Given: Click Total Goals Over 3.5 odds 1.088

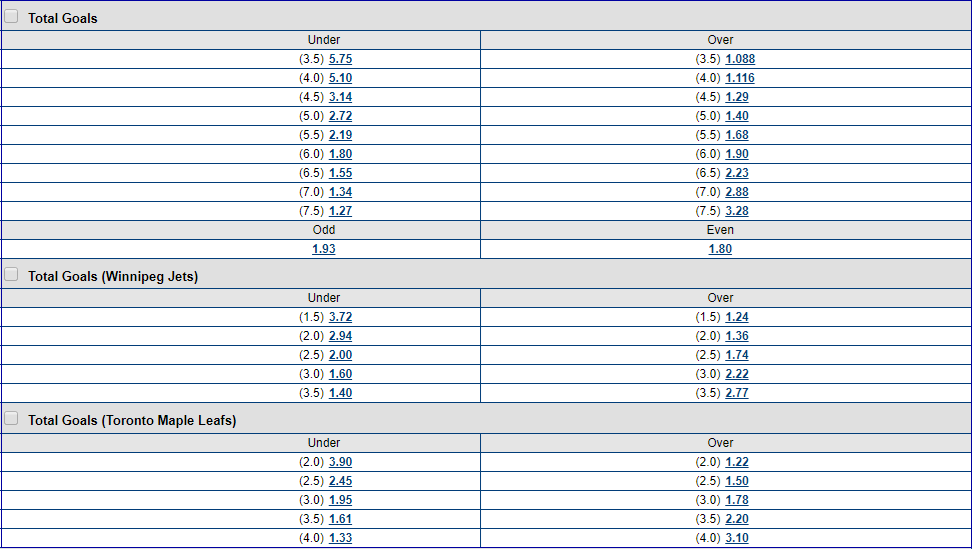Looking at the screenshot, I should tap(740, 59).
